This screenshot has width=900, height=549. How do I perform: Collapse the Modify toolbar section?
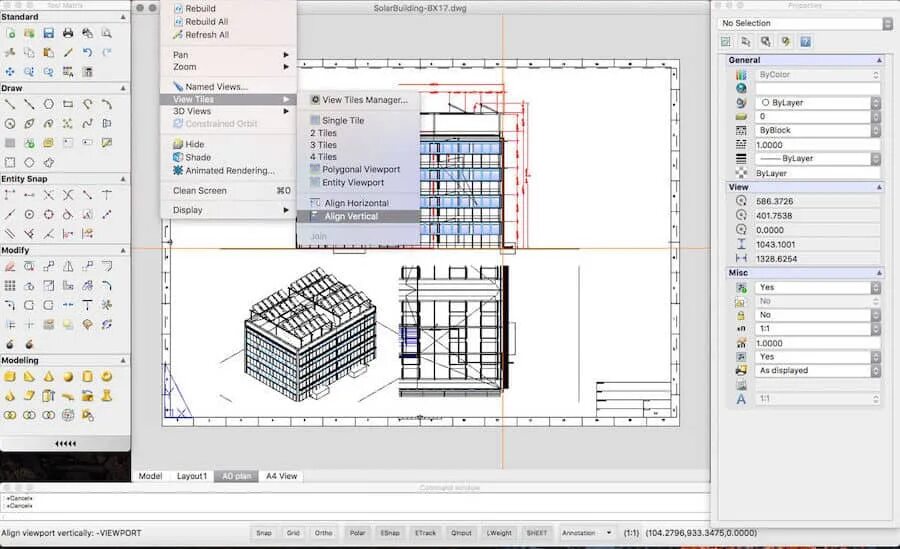[x=123, y=250]
